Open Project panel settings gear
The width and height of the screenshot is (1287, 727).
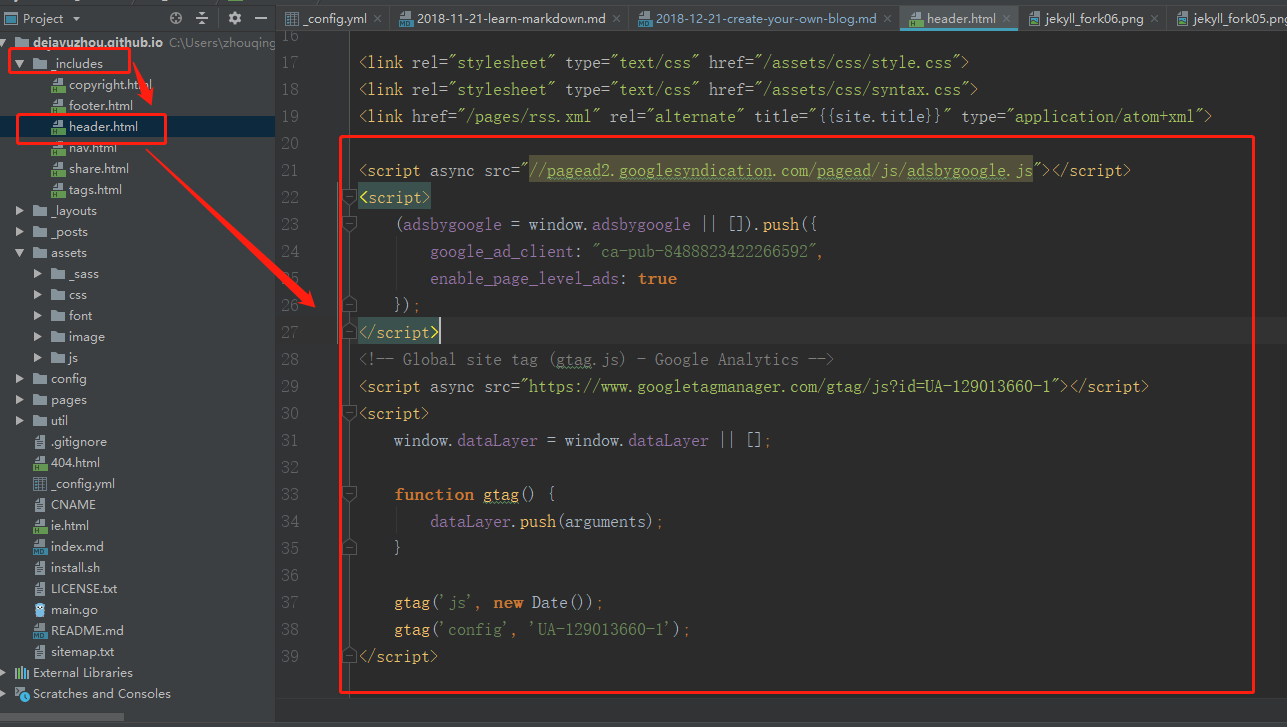click(x=235, y=18)
